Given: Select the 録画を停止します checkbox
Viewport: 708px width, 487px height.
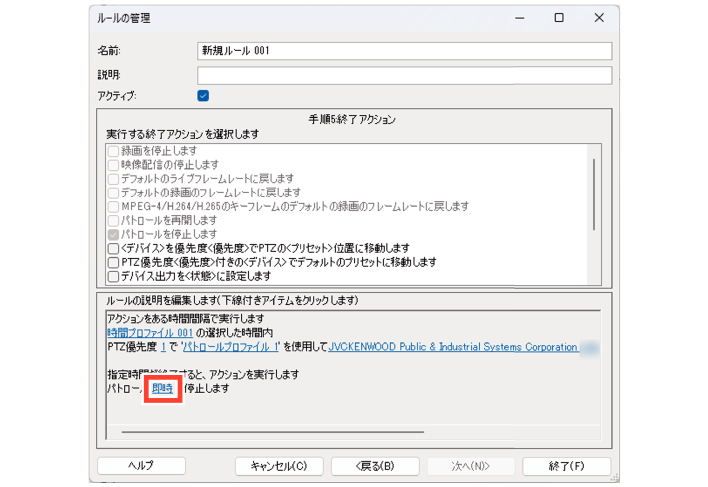Looking at the screenshot, I should click(113, 150).
